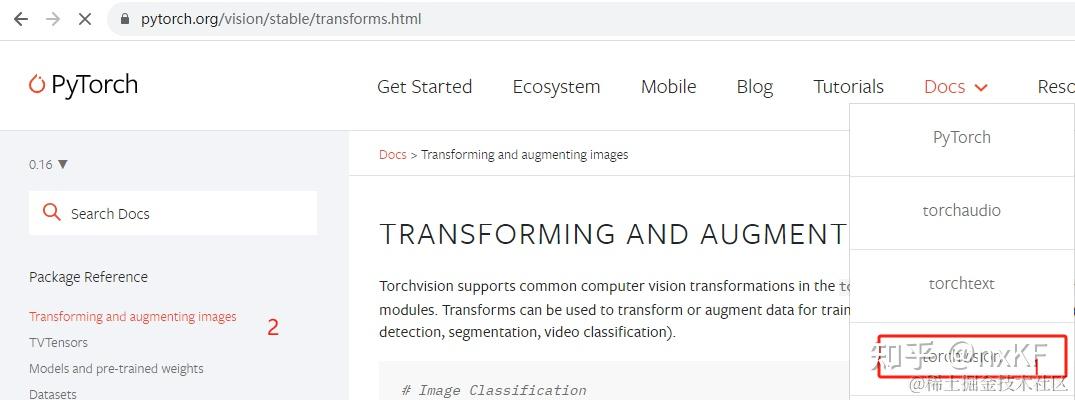This screenshot has height=400, width=1075.
Task: Go to the Mobile page
Action: 668,87
